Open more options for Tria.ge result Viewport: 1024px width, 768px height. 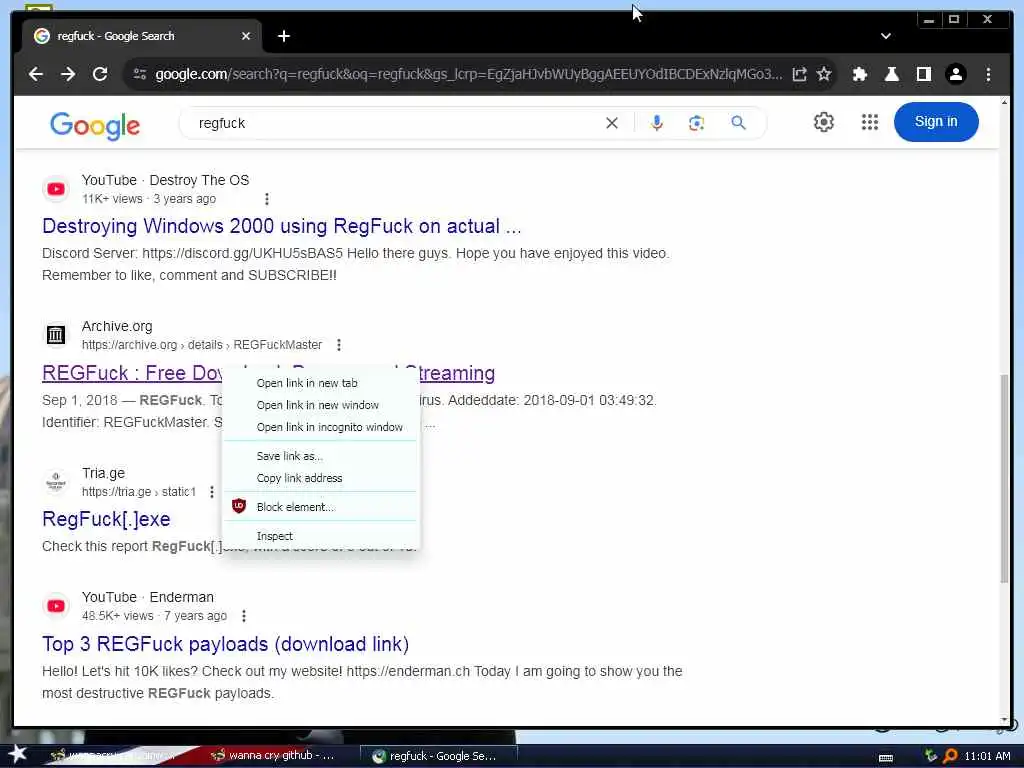[x=212, y=492]
